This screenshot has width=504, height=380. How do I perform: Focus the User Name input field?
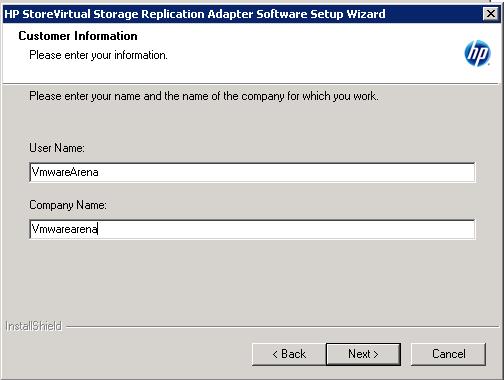tap(252, 172)
